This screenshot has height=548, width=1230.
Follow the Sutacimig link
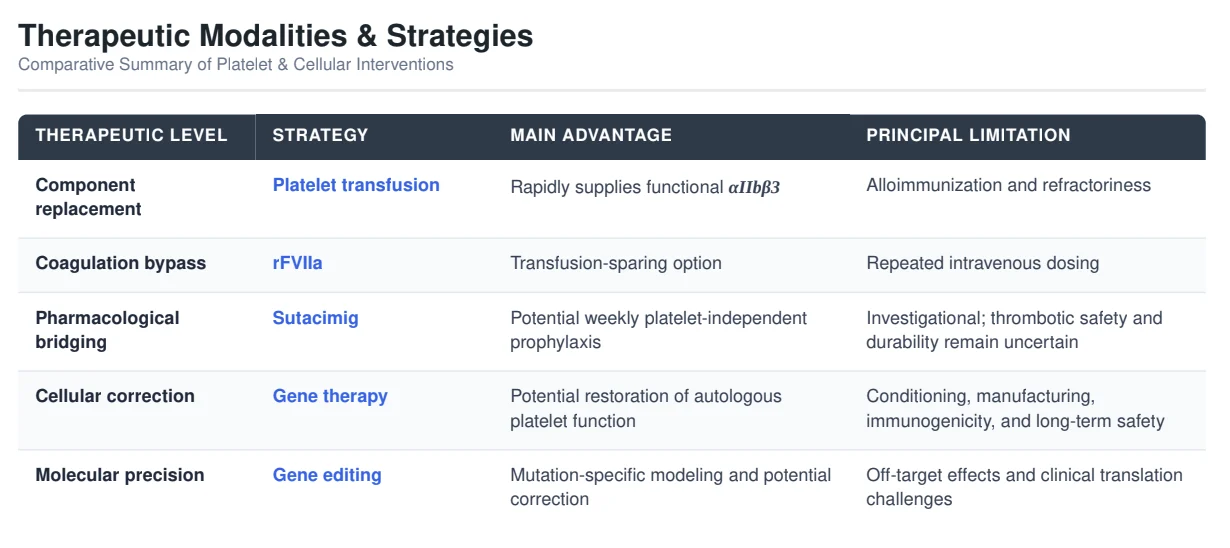pyautogui.click(x=316, y=318)
